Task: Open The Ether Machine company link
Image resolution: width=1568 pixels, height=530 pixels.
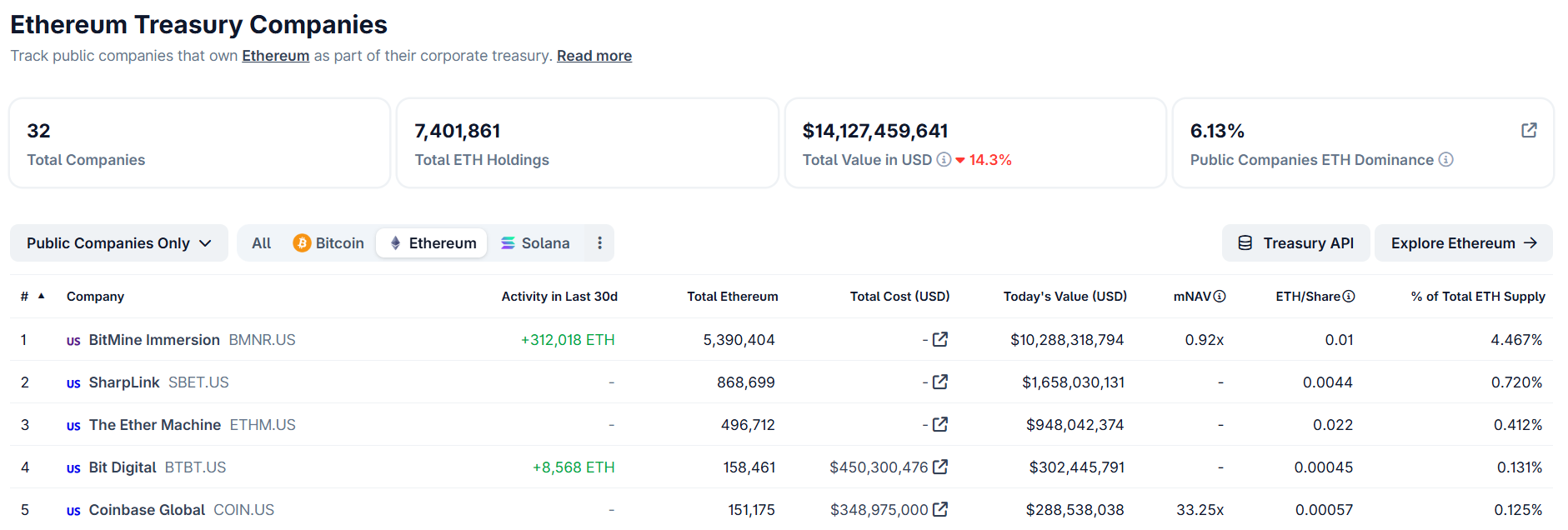Action: point(155,424)
